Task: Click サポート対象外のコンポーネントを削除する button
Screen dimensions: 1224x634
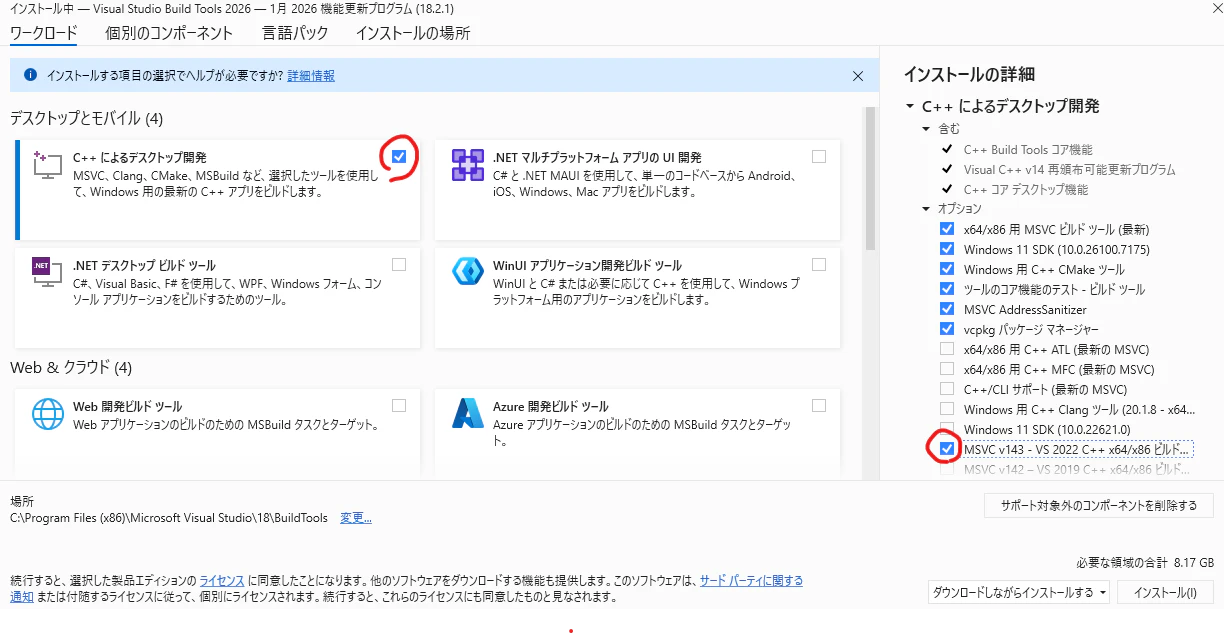Action: pyautogui.click(x=1099, y=505)
